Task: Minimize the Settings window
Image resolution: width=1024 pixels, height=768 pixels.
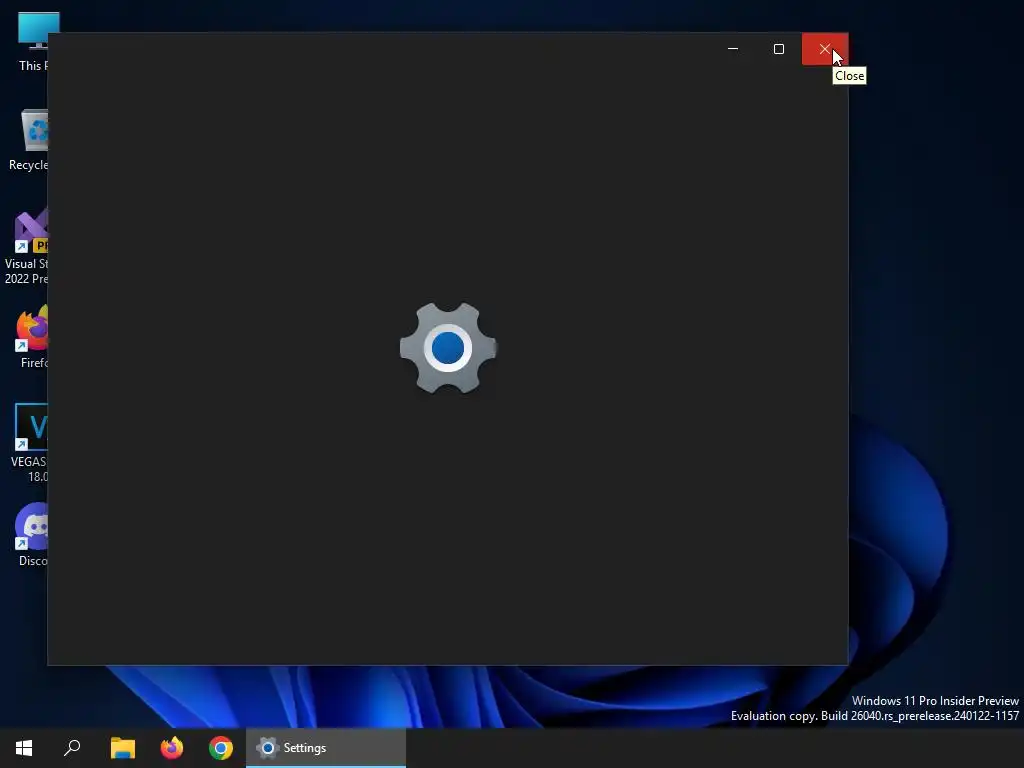Action: [733, 49]
